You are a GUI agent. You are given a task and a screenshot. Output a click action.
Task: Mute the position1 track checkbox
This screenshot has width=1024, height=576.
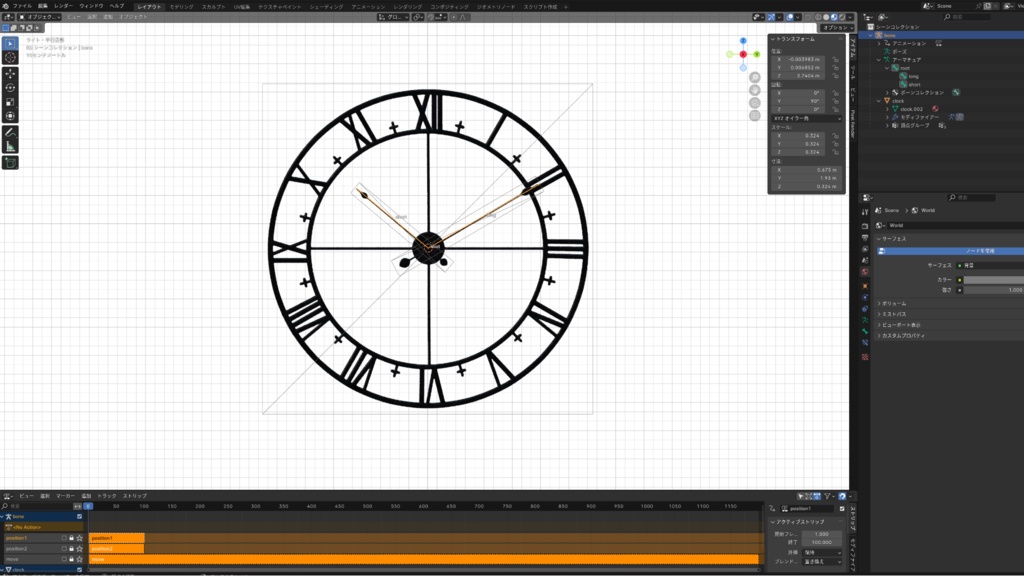pos(64,538)
